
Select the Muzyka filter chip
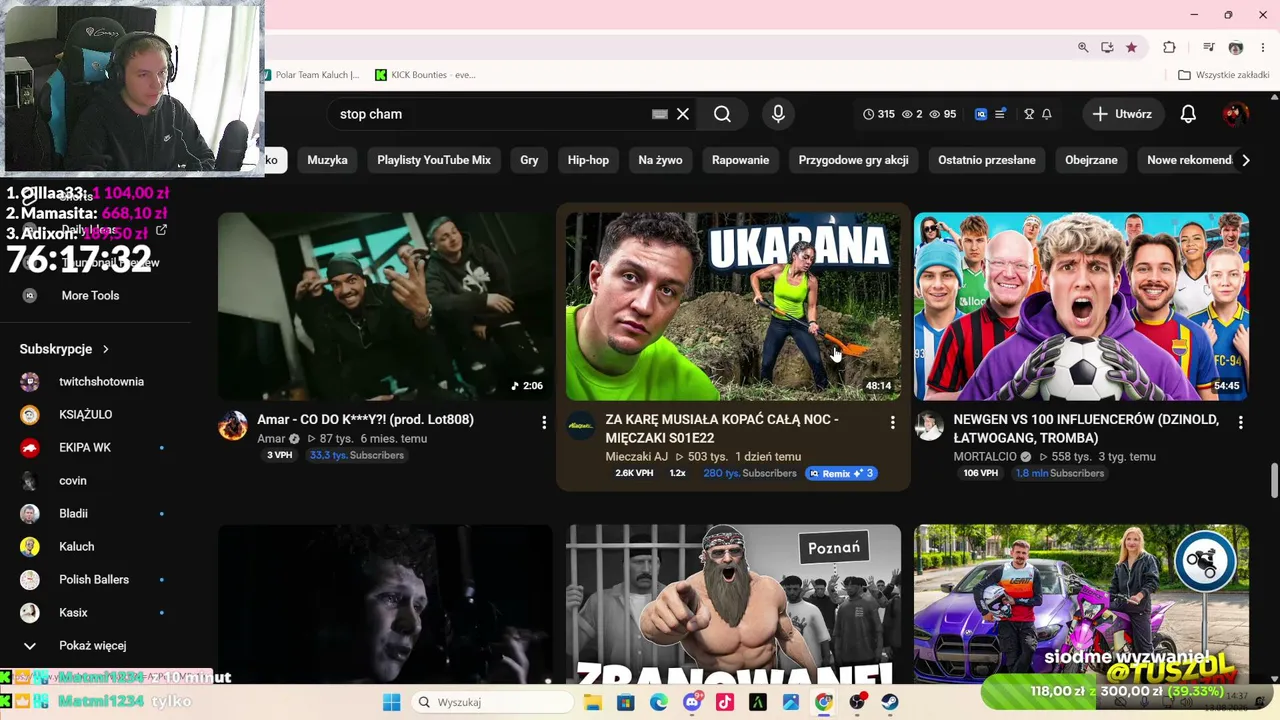coord(327,160)
